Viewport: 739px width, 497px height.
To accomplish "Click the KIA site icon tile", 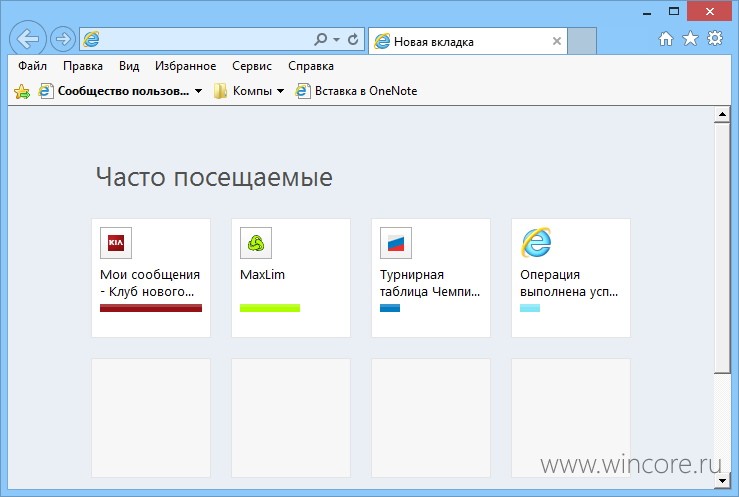I will click(116, 243).
